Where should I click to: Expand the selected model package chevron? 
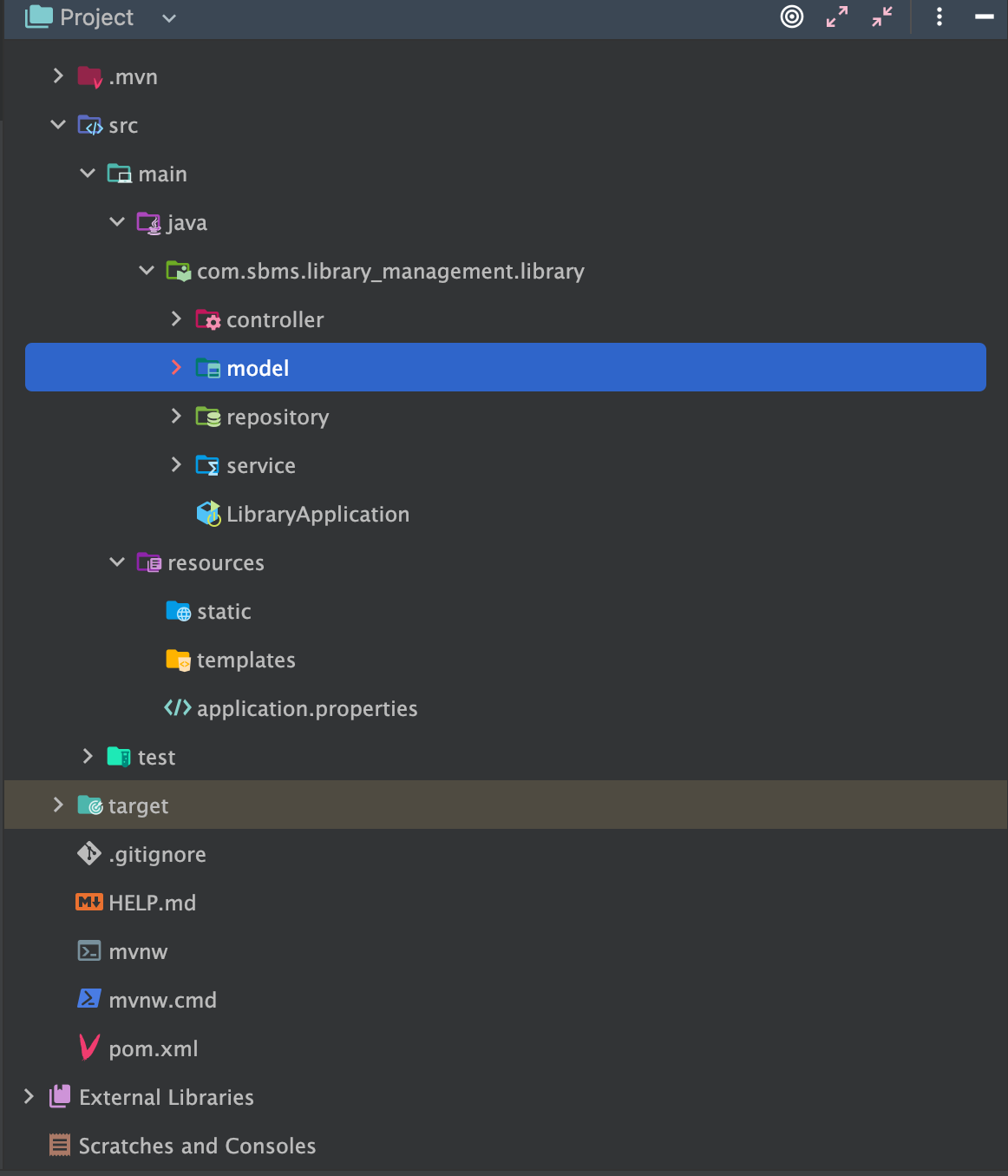[176, 368]
